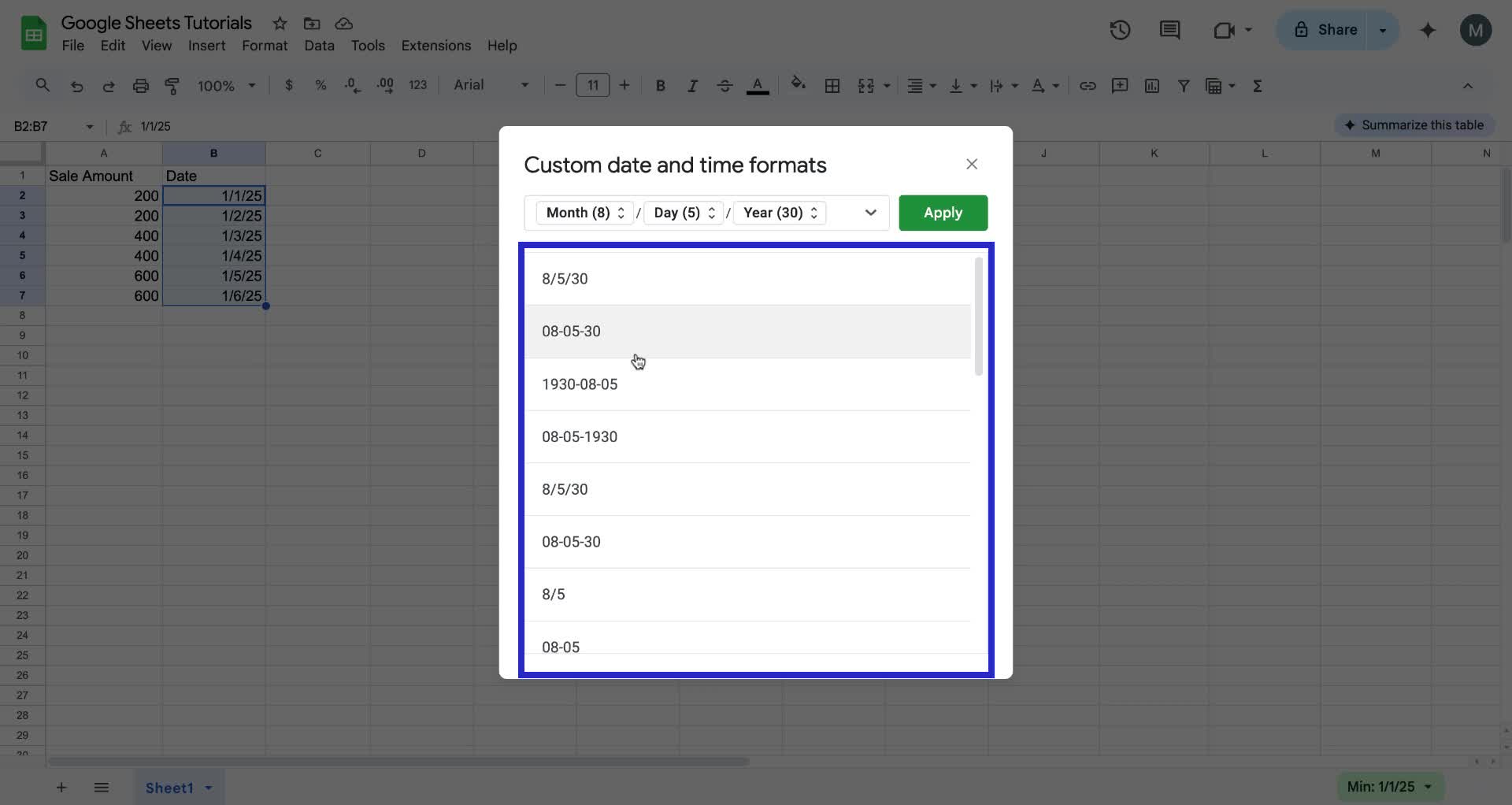Open the functions (sigma) menu
The width and height of the screenshot is (1512, 805).
point(1258,85)
